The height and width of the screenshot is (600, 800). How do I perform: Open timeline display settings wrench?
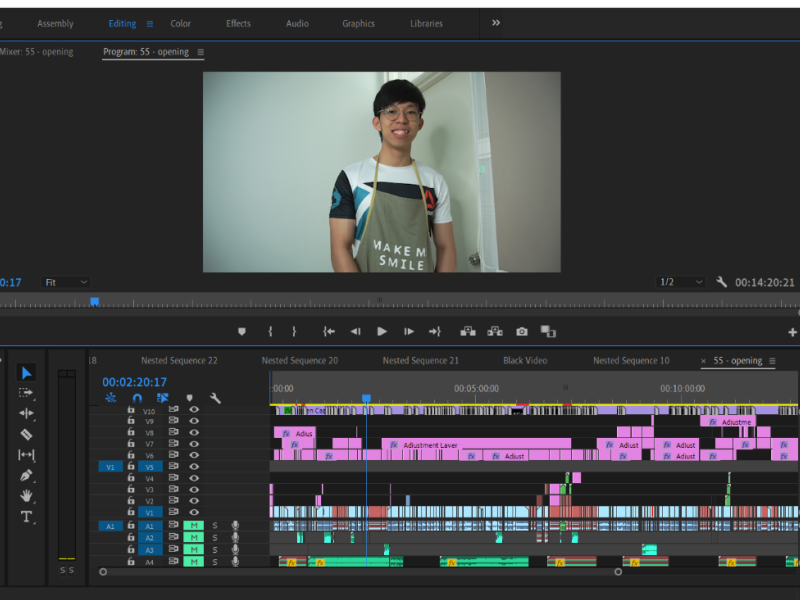pyautogui.click(x=215, y=398)
